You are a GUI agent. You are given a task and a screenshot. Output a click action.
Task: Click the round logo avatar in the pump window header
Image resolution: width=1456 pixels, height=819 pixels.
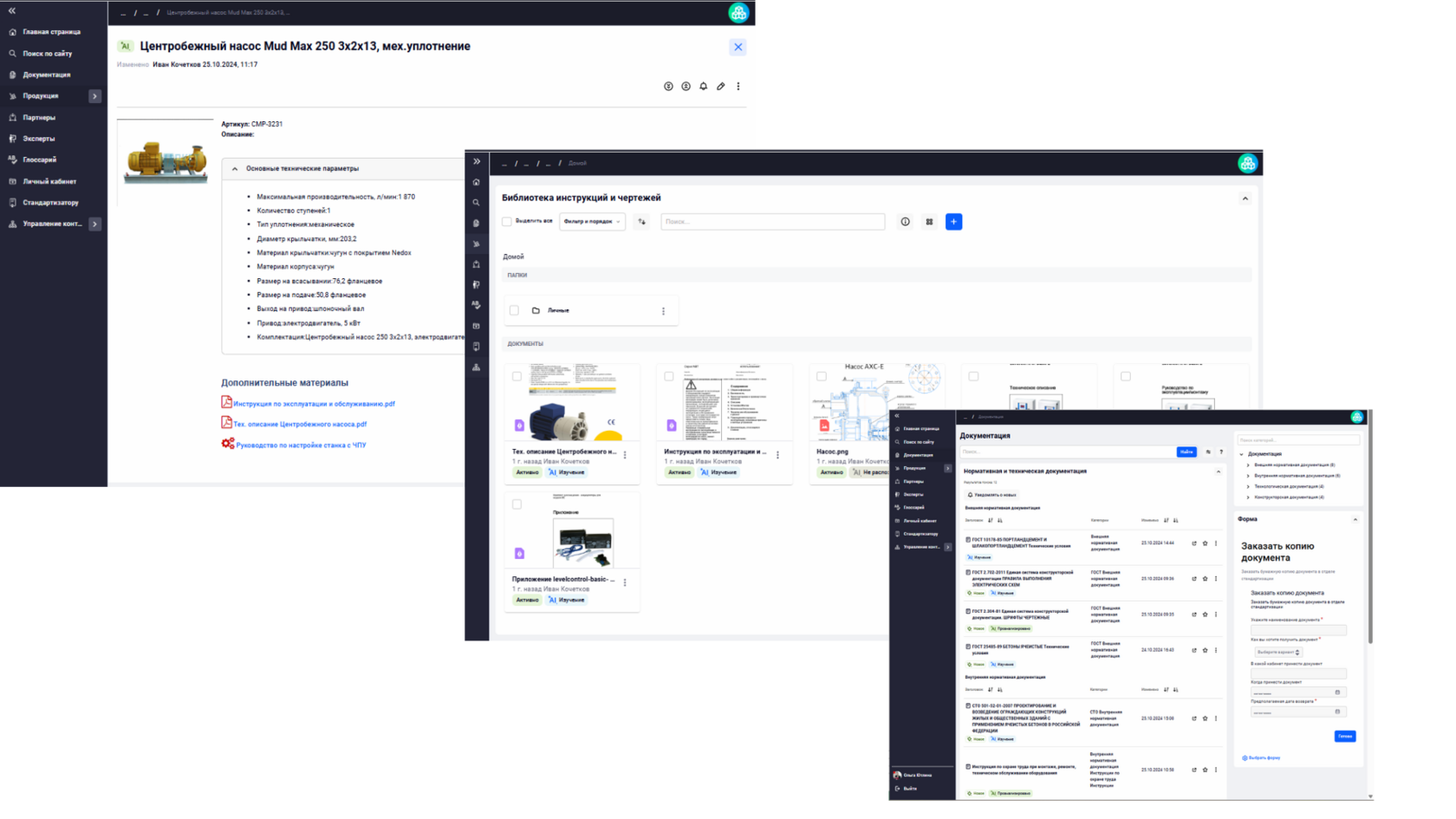(738, 12)
